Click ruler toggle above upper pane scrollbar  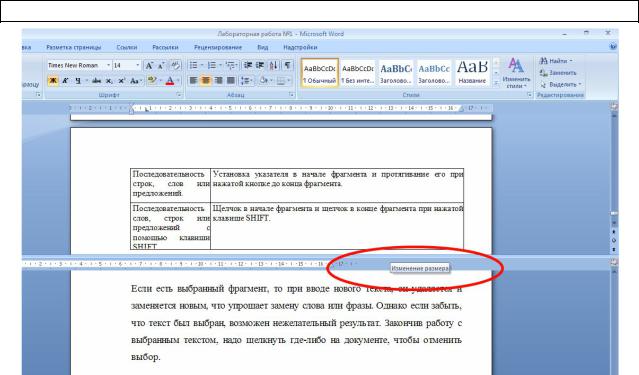coord(614,107)
